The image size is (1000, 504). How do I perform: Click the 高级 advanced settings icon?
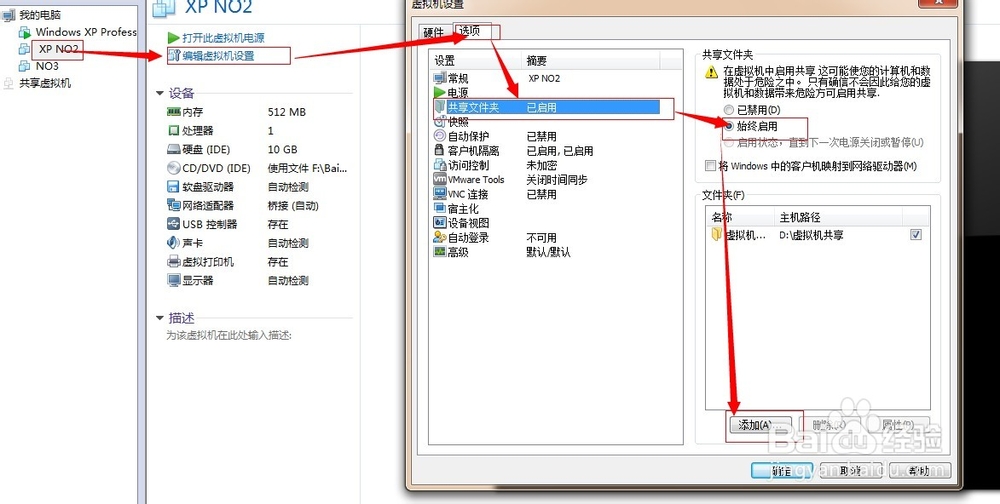(x=439, y=252)
